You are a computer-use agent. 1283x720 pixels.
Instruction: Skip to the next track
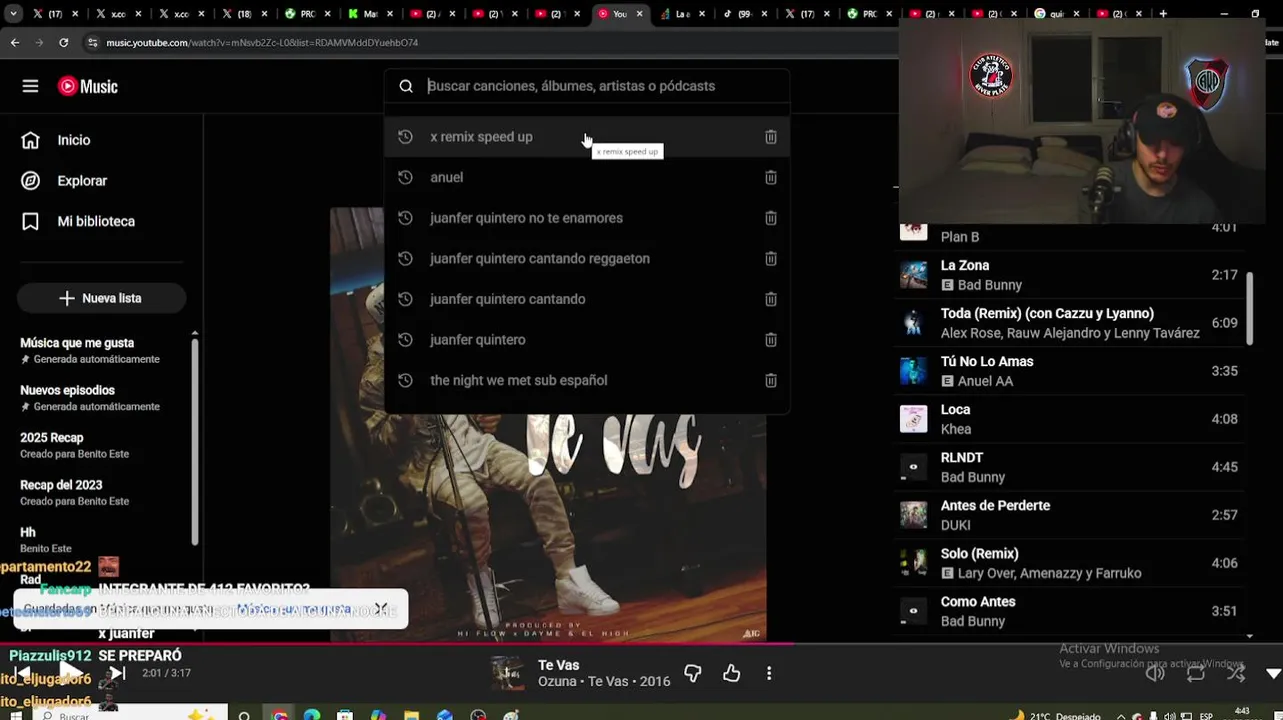pyautogui.click(x=116, y=673)
